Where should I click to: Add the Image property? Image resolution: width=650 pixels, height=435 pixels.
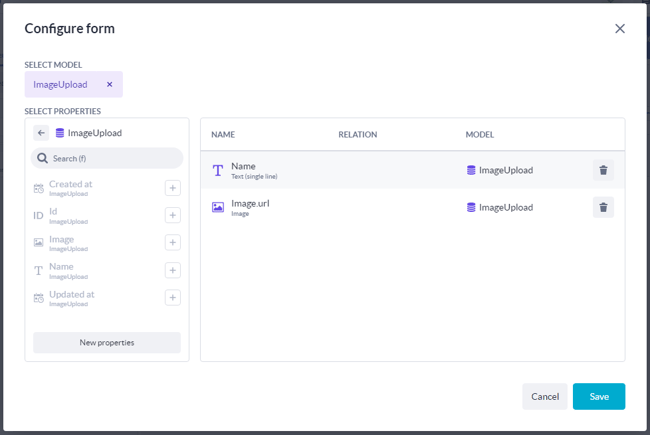[x=173, y=243]
